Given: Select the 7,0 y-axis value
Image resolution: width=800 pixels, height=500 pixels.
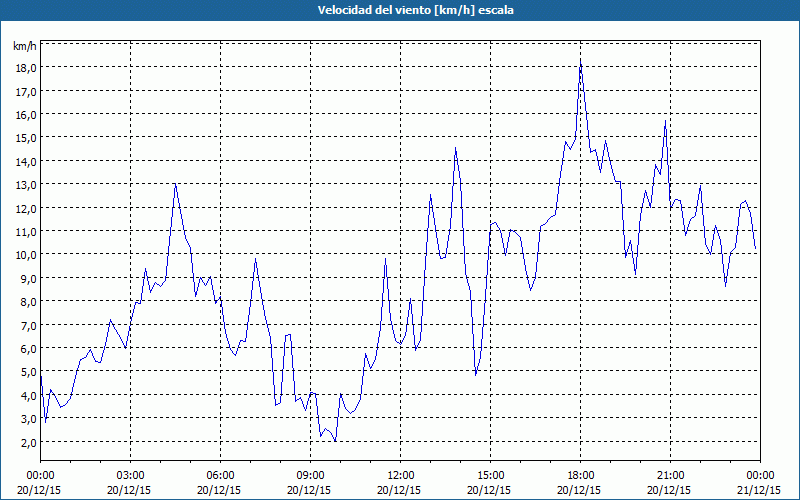Looking at the screenshot, I should (30, 326).
